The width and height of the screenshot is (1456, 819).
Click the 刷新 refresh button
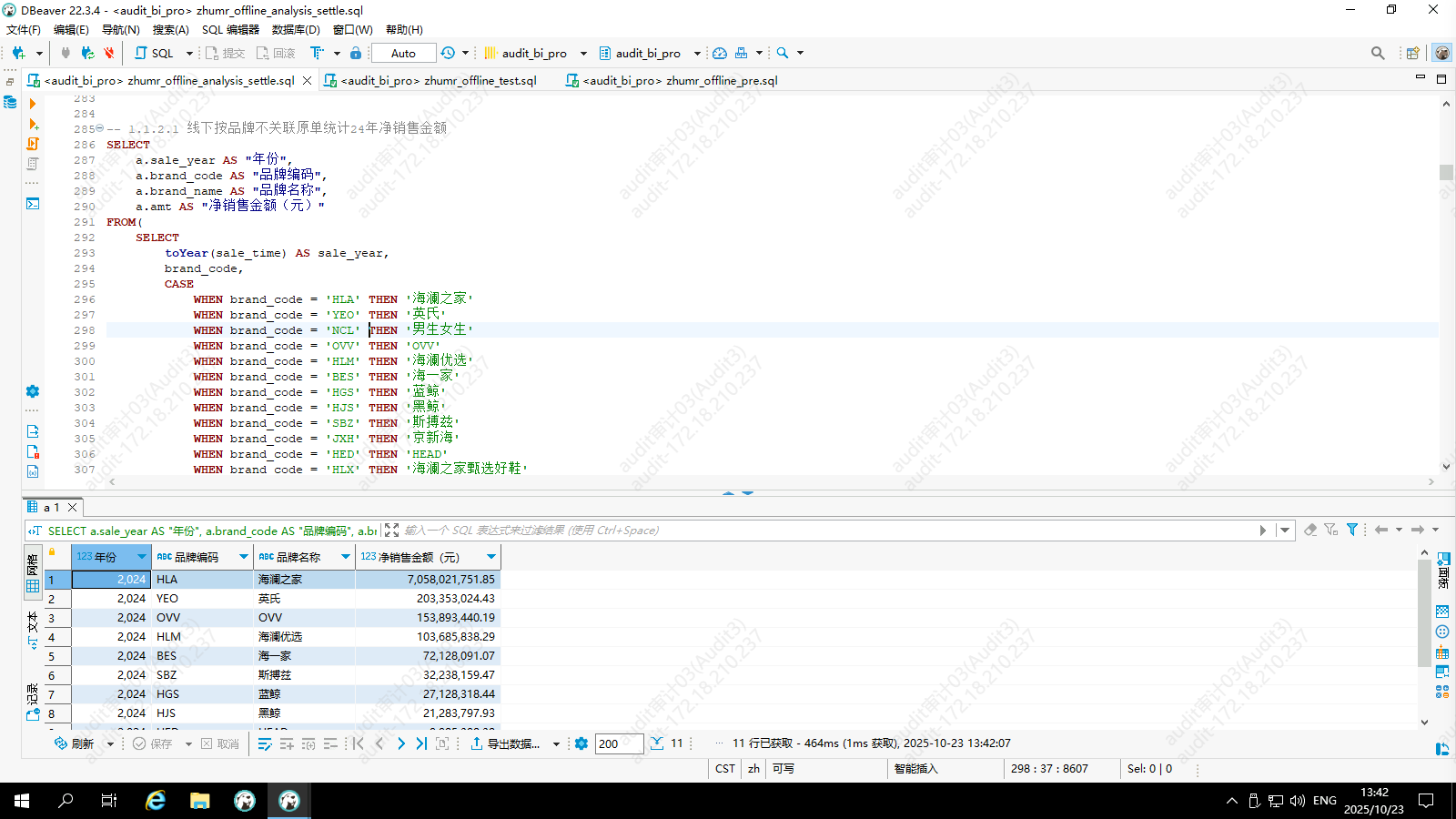click(x=75, y=743)
